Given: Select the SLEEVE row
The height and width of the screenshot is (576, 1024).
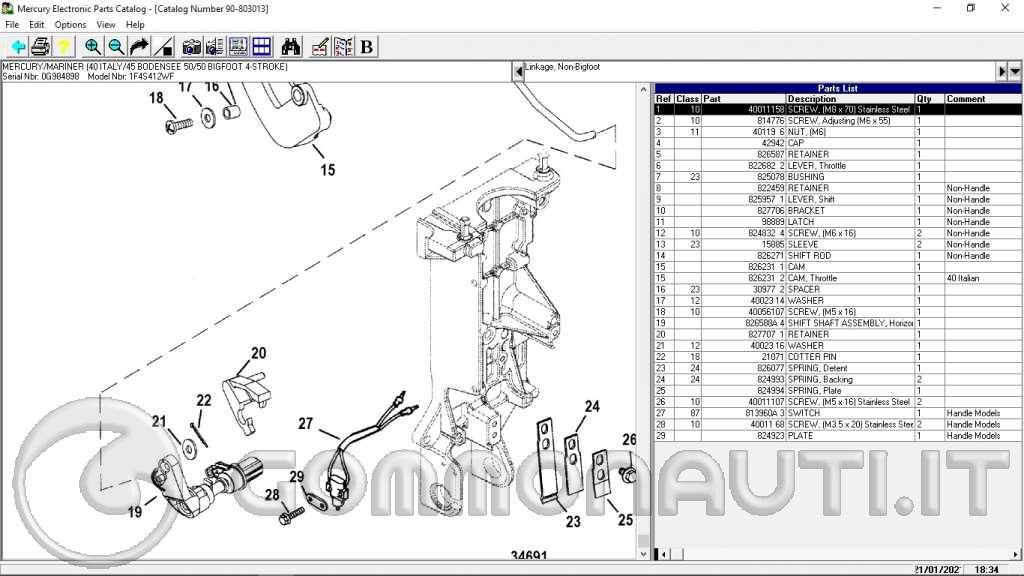Looking at the screenshot, I should click(x=838, y=244).
